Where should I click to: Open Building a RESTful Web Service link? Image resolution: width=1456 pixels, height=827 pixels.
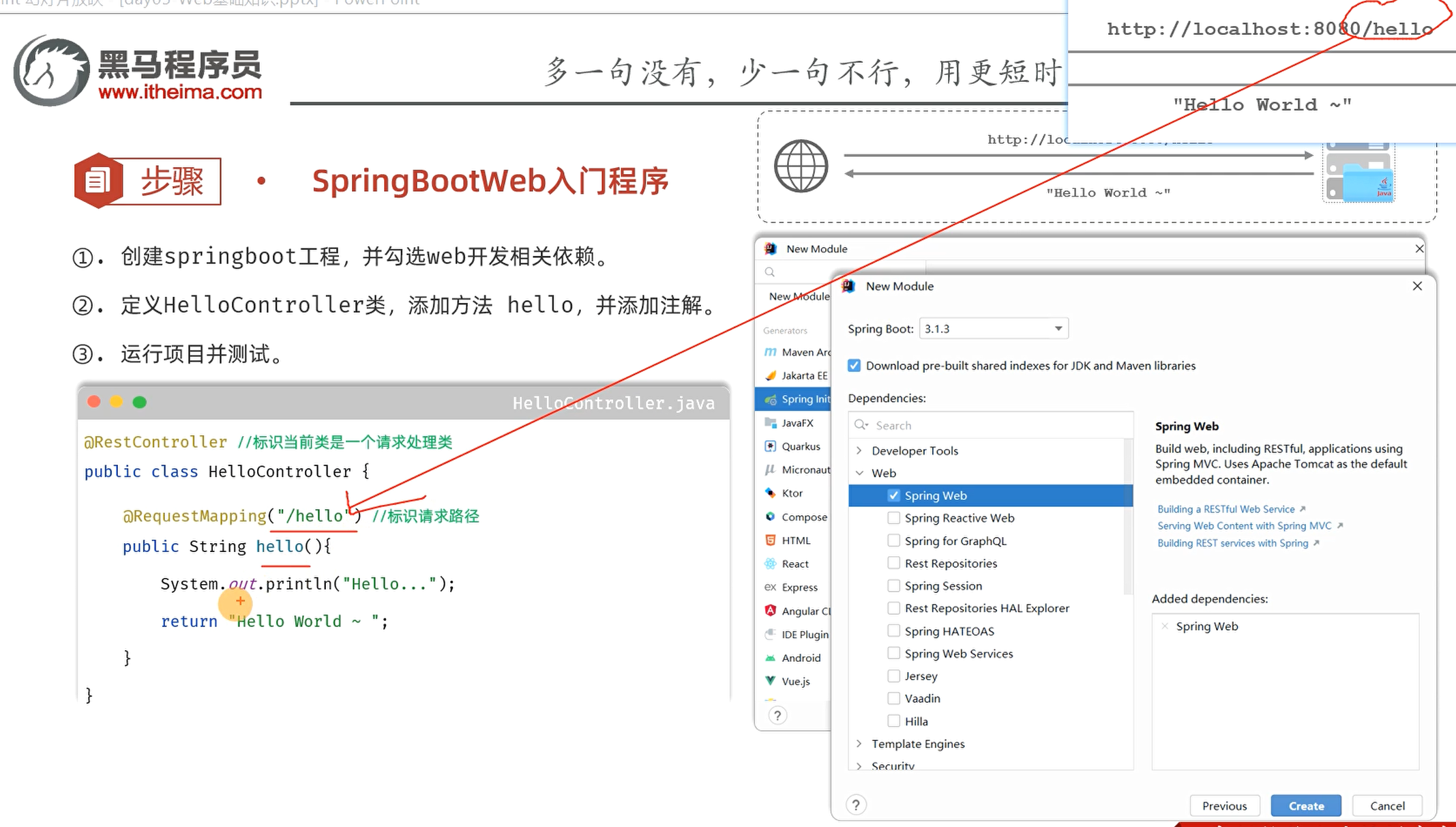pos(1225,509)
